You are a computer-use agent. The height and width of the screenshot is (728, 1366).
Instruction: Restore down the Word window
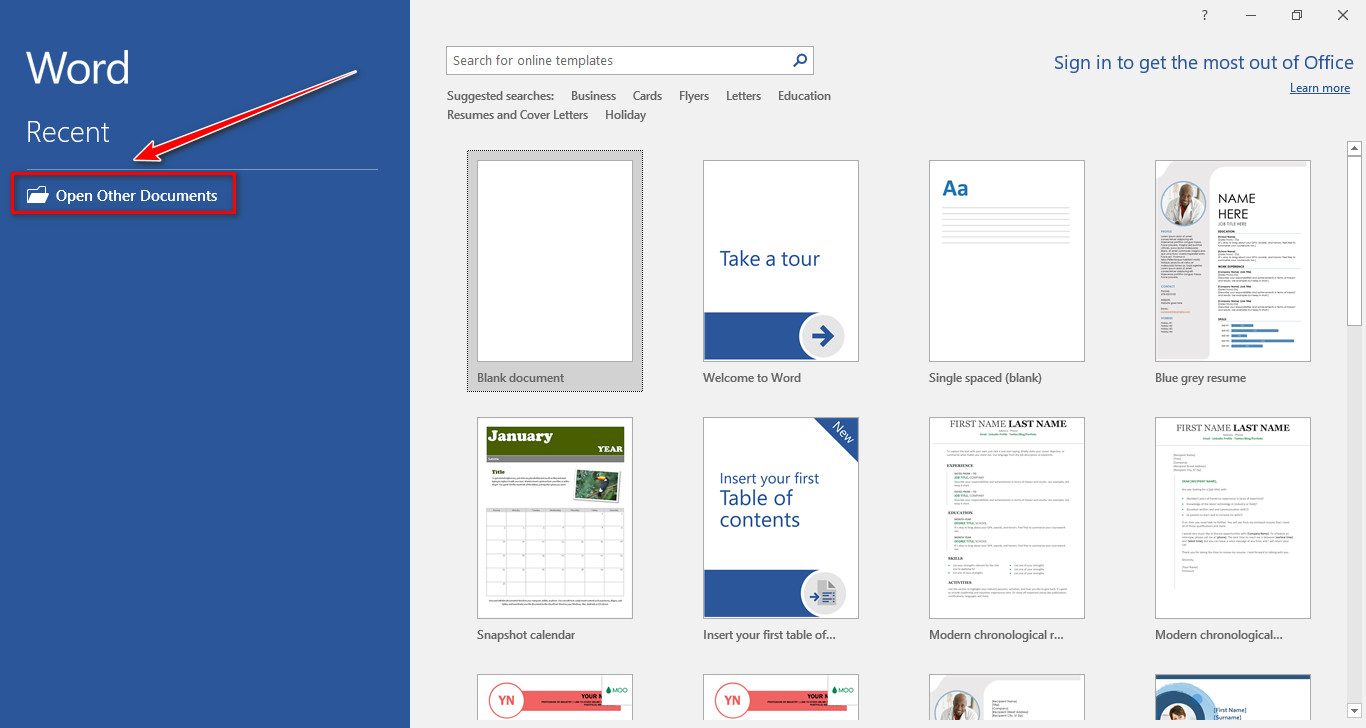(x=1297, y=15)
